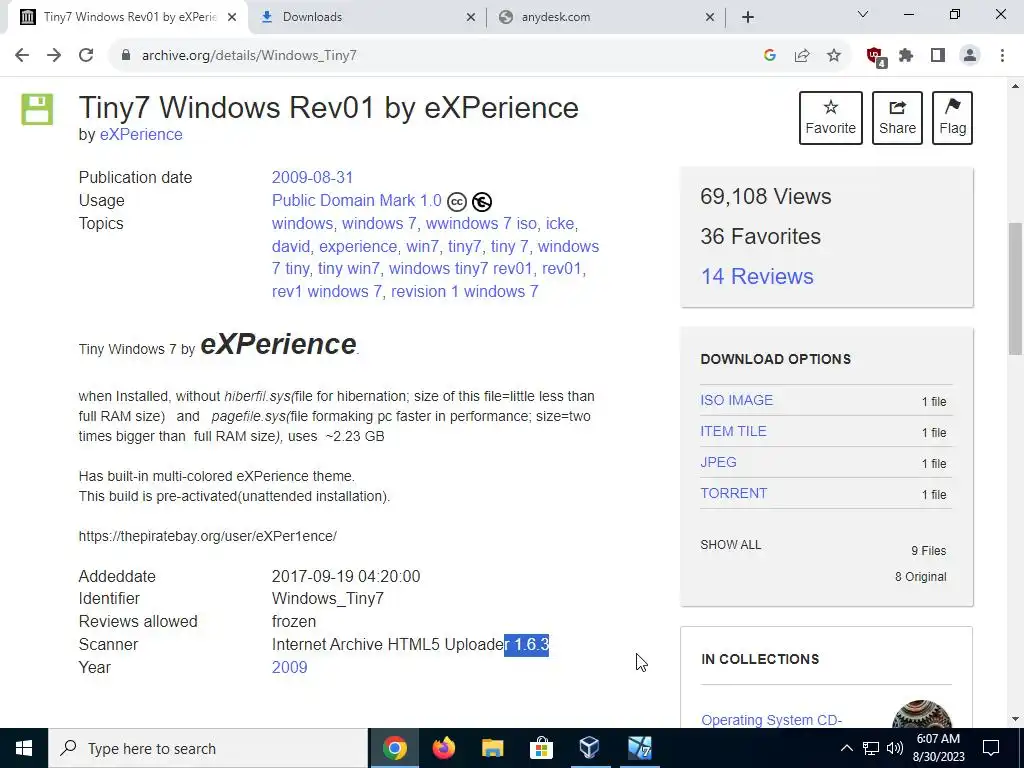Click the green floppy software icon
Image resolution: width=1024 pixels, height=768 pixels.
click(x=37, y=109)
